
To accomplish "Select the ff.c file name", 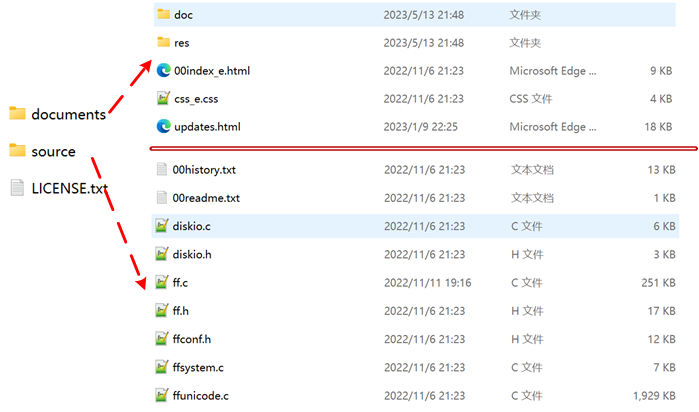I will pos(181,283).
